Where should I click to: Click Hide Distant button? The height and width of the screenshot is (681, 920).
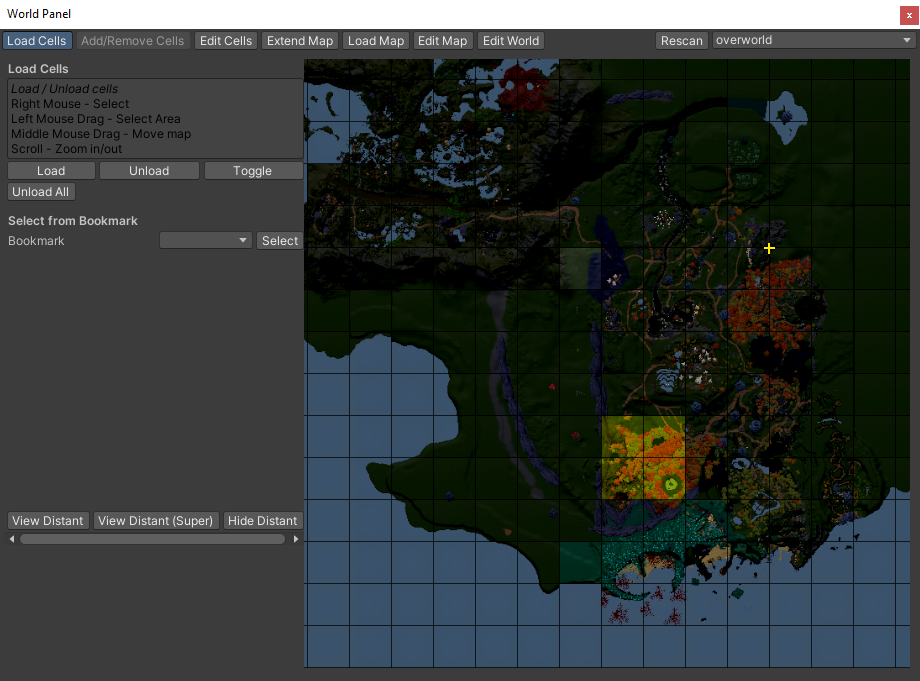(262, 521)
